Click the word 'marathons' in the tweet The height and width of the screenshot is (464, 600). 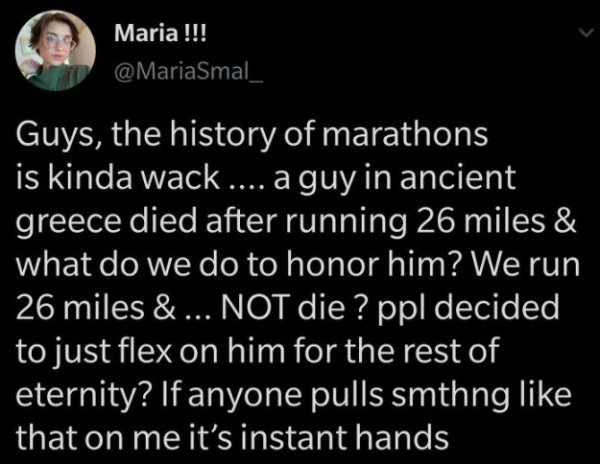(405, 135)
